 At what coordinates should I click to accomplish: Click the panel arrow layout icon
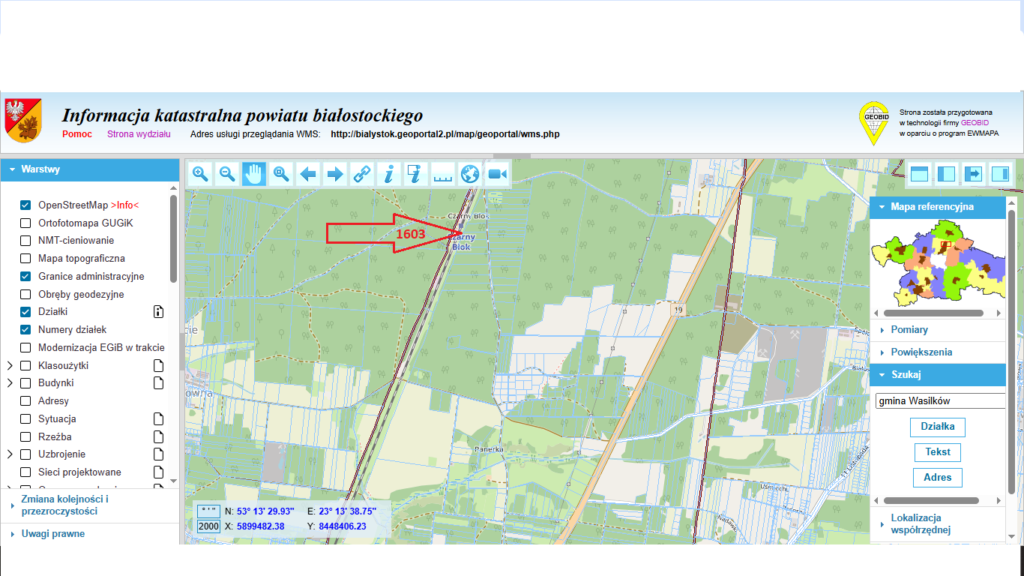coord(974,174)
